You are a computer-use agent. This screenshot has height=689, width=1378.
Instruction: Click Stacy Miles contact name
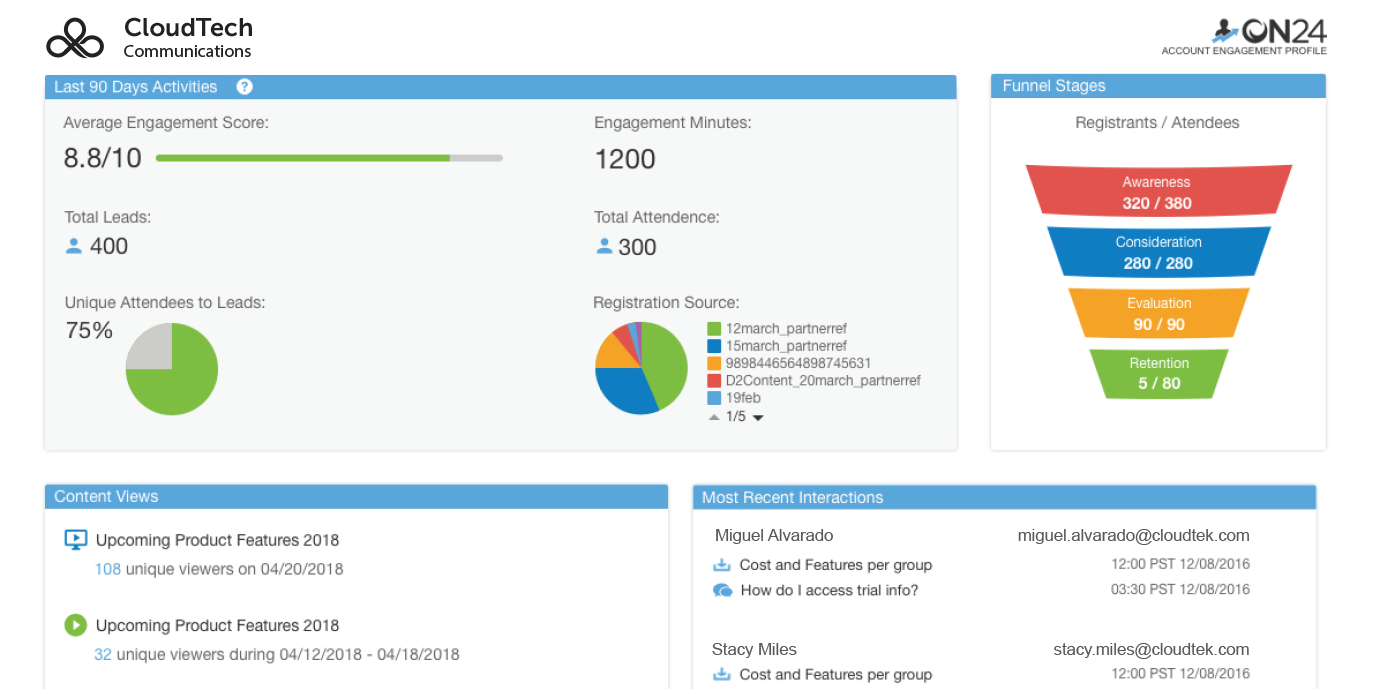pyautogui.click(x=754, y=650)
